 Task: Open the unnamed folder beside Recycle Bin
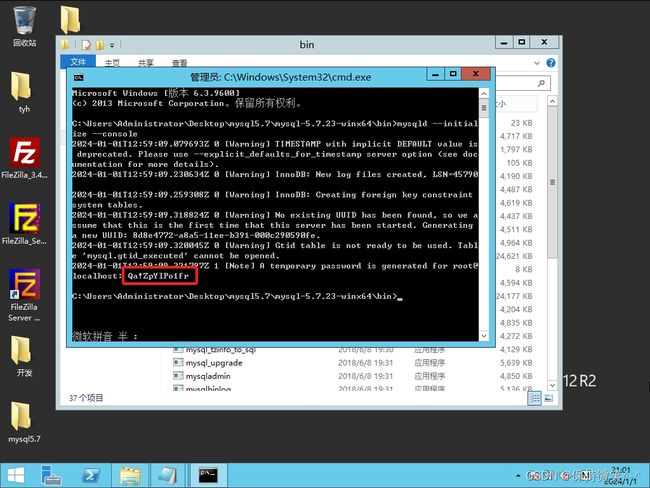70,19
